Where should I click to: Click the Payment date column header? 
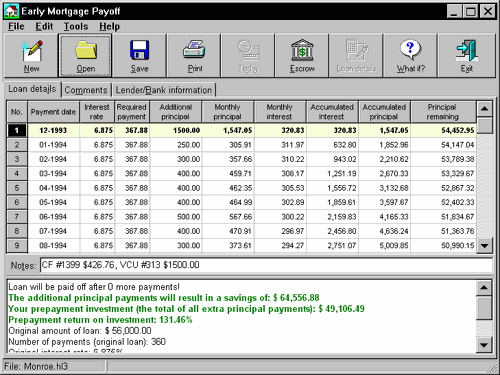(53, 112)
